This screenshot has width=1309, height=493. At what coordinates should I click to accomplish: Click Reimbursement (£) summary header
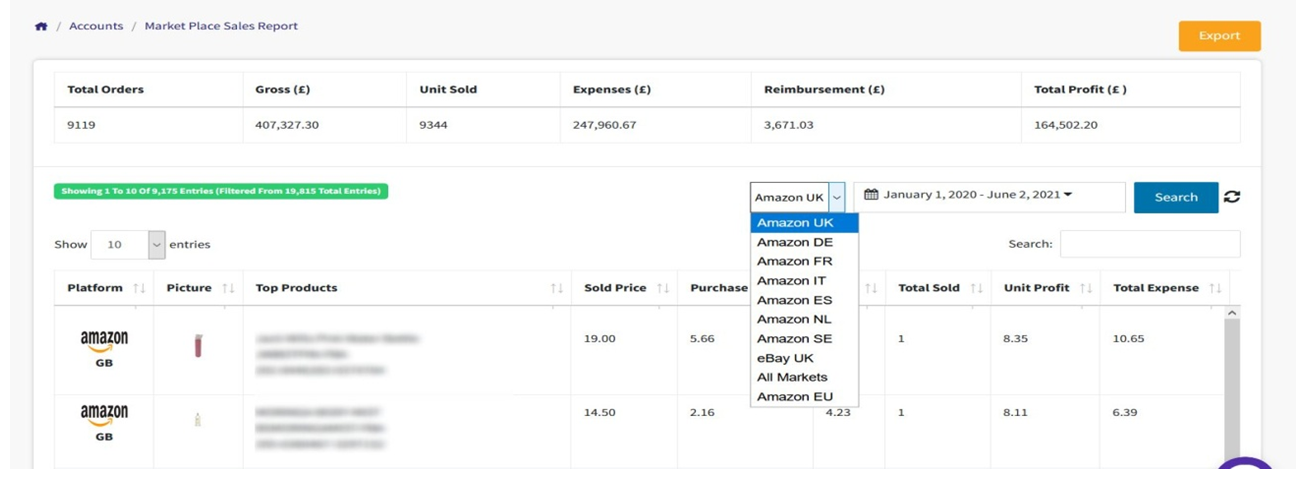coord(824,89)
